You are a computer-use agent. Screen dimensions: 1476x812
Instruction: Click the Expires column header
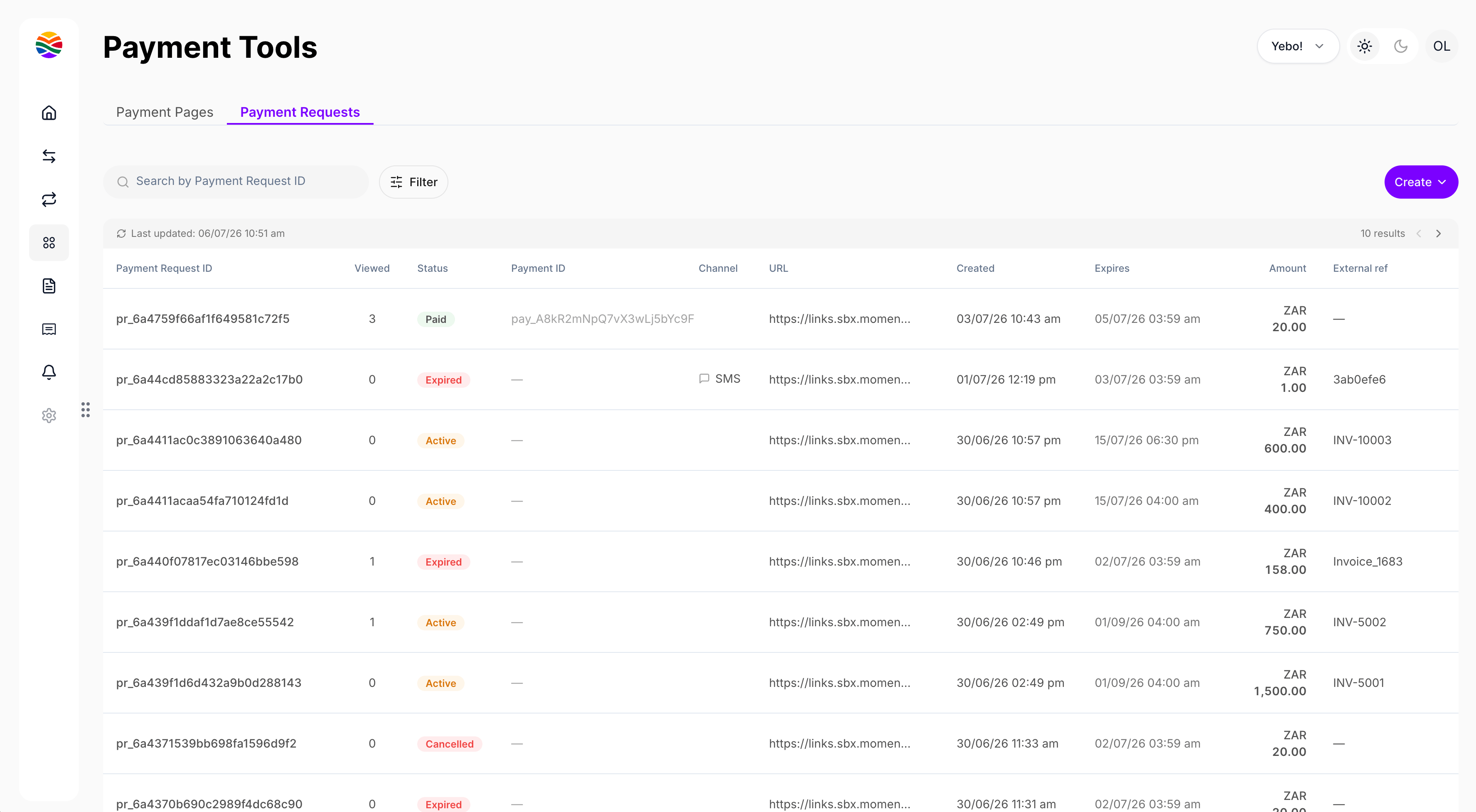1112,268
